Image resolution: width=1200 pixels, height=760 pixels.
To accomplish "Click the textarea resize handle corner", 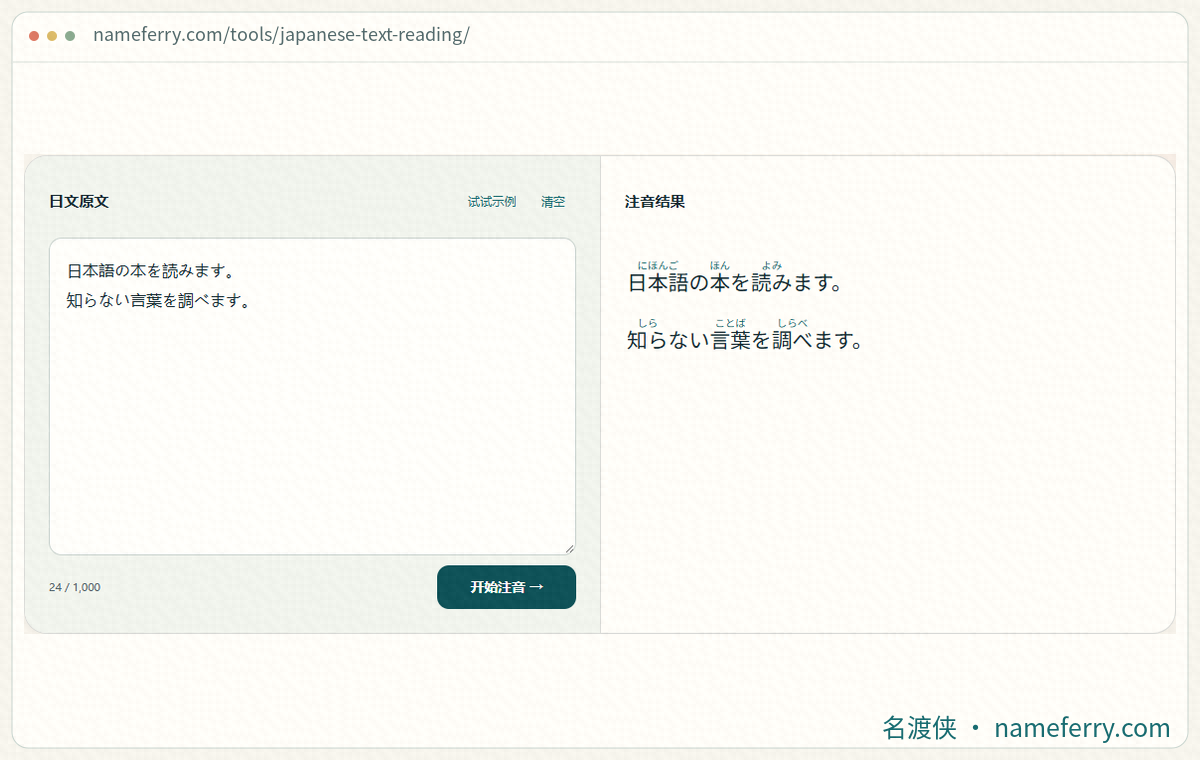I will pos(569,548).
